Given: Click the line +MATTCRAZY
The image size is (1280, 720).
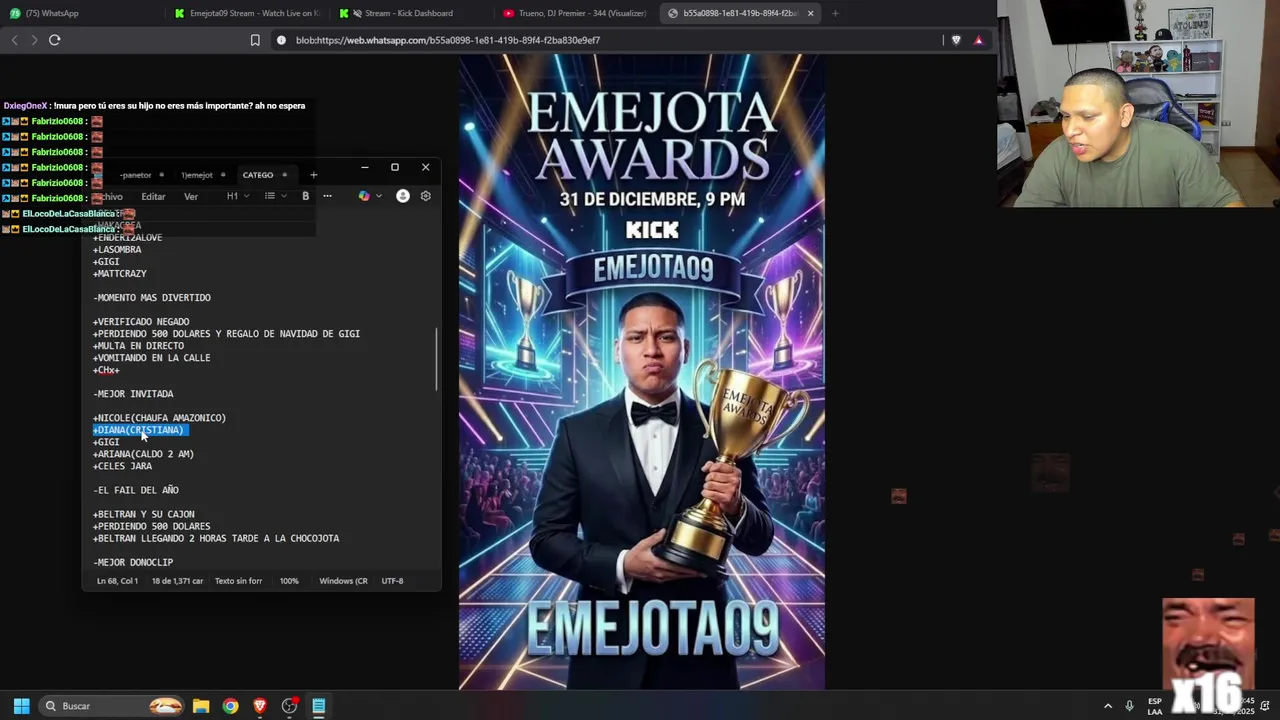Looking at the screenshot, I should [120, 274].
